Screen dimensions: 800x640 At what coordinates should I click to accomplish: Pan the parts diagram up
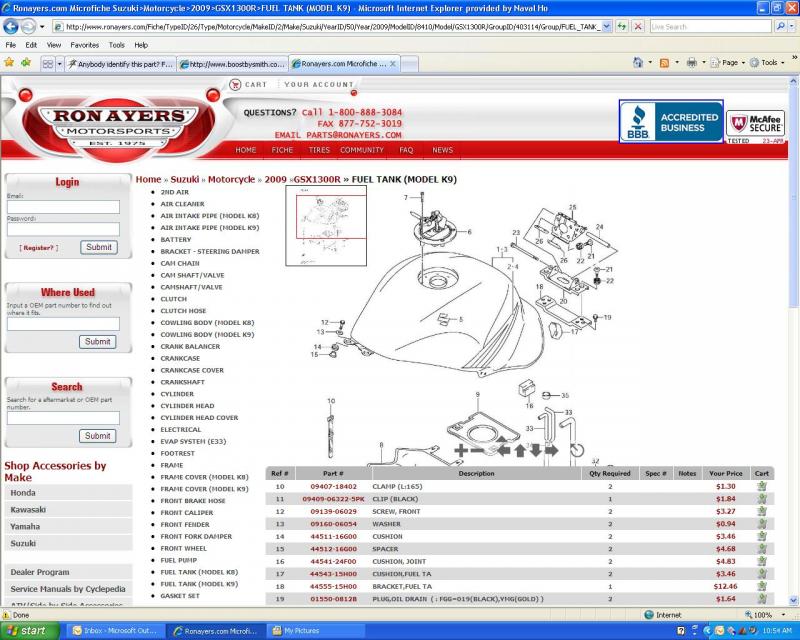tap(521, 451)
